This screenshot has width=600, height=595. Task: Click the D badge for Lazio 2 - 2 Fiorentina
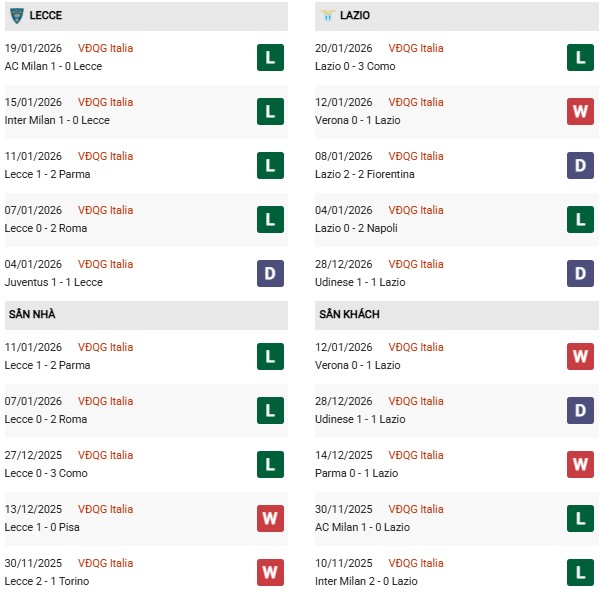pyautogui.click(x=581, y=165)
